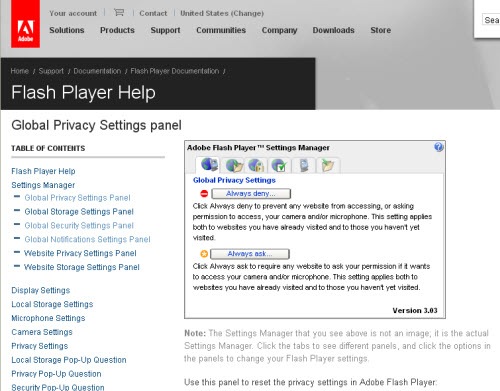Select the Website Storage Settings tab icon

click(x=327, y=165)
